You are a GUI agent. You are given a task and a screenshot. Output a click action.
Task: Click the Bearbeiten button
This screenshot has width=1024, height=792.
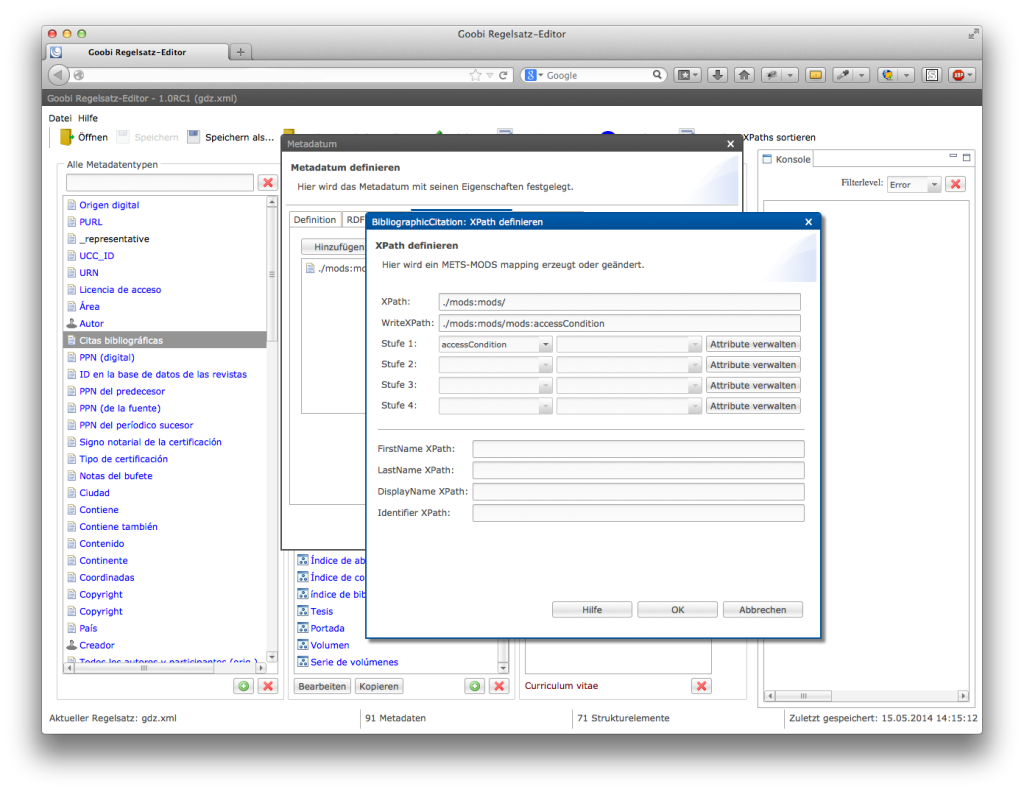[322, 686]
